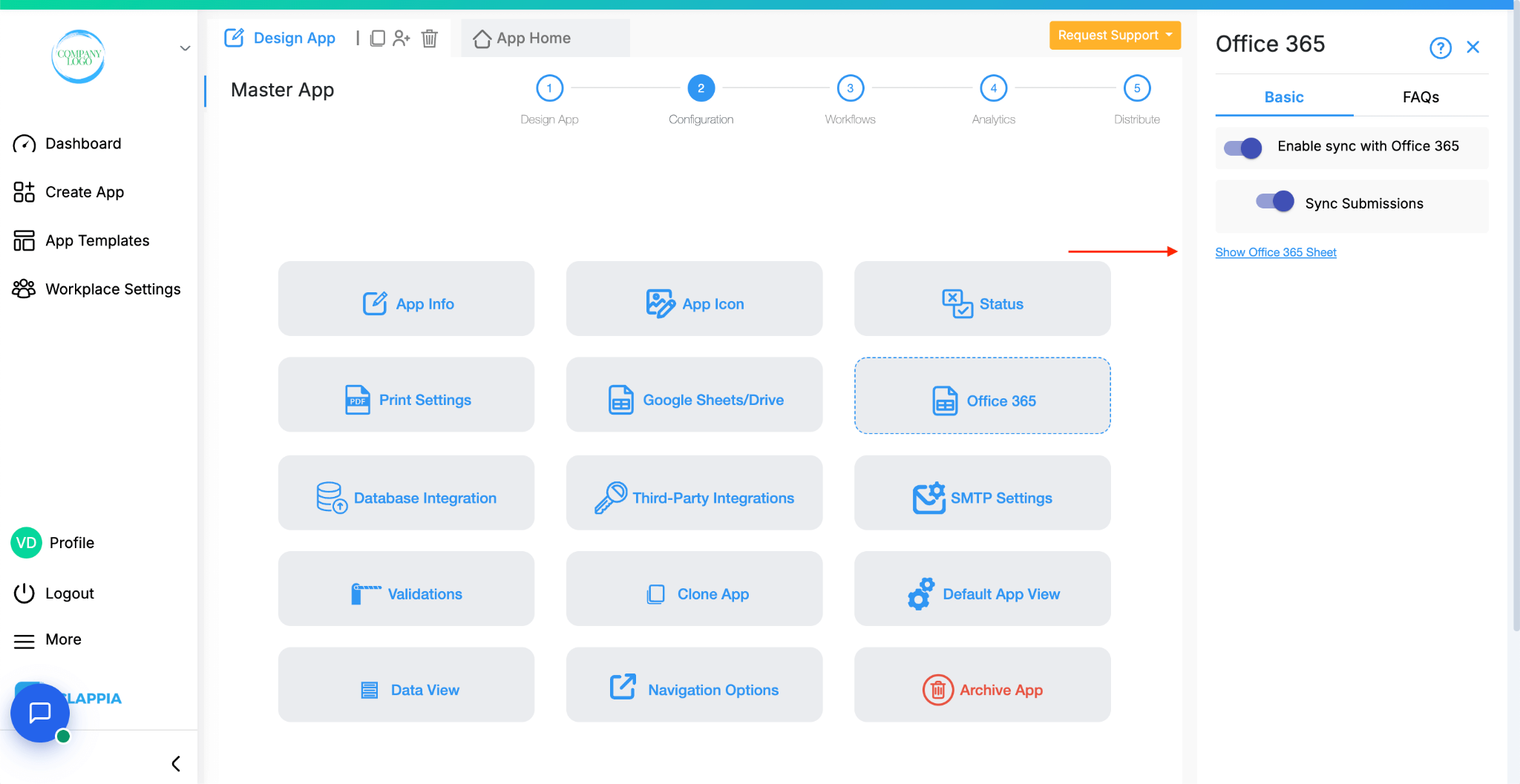Click the Clappia logo
The height and width of the screenshot is (784, 1520).
91,698
